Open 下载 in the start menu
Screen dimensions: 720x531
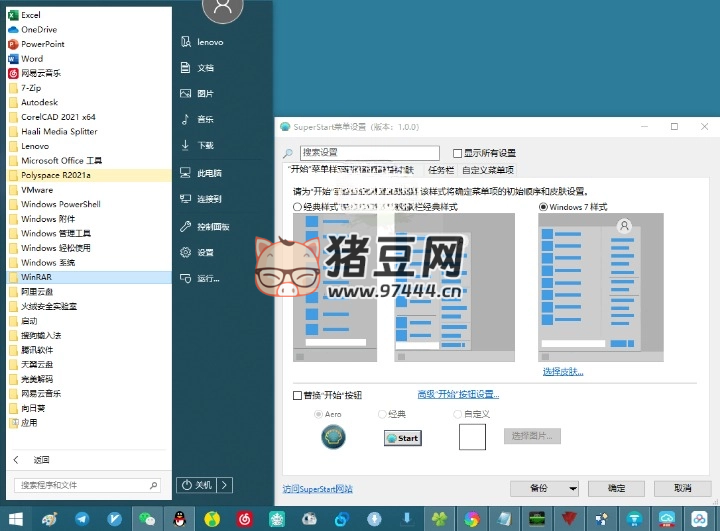pos(197,145)
